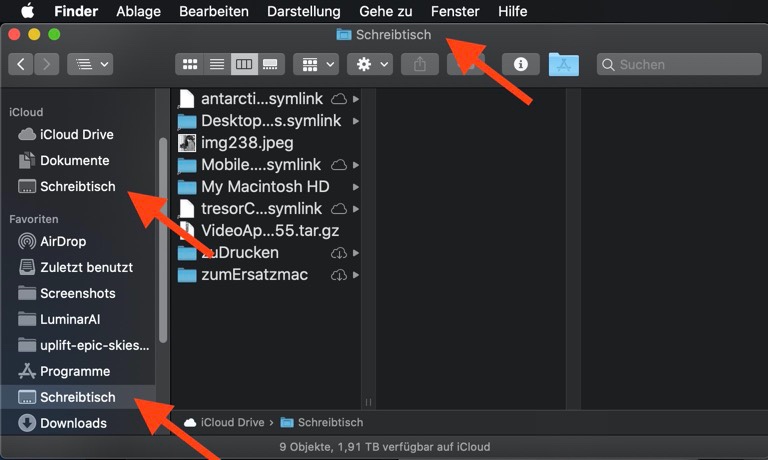Open uplift-epic-skies folder in the sidebar
Viewport: 768px width, 460px height.
78,345
